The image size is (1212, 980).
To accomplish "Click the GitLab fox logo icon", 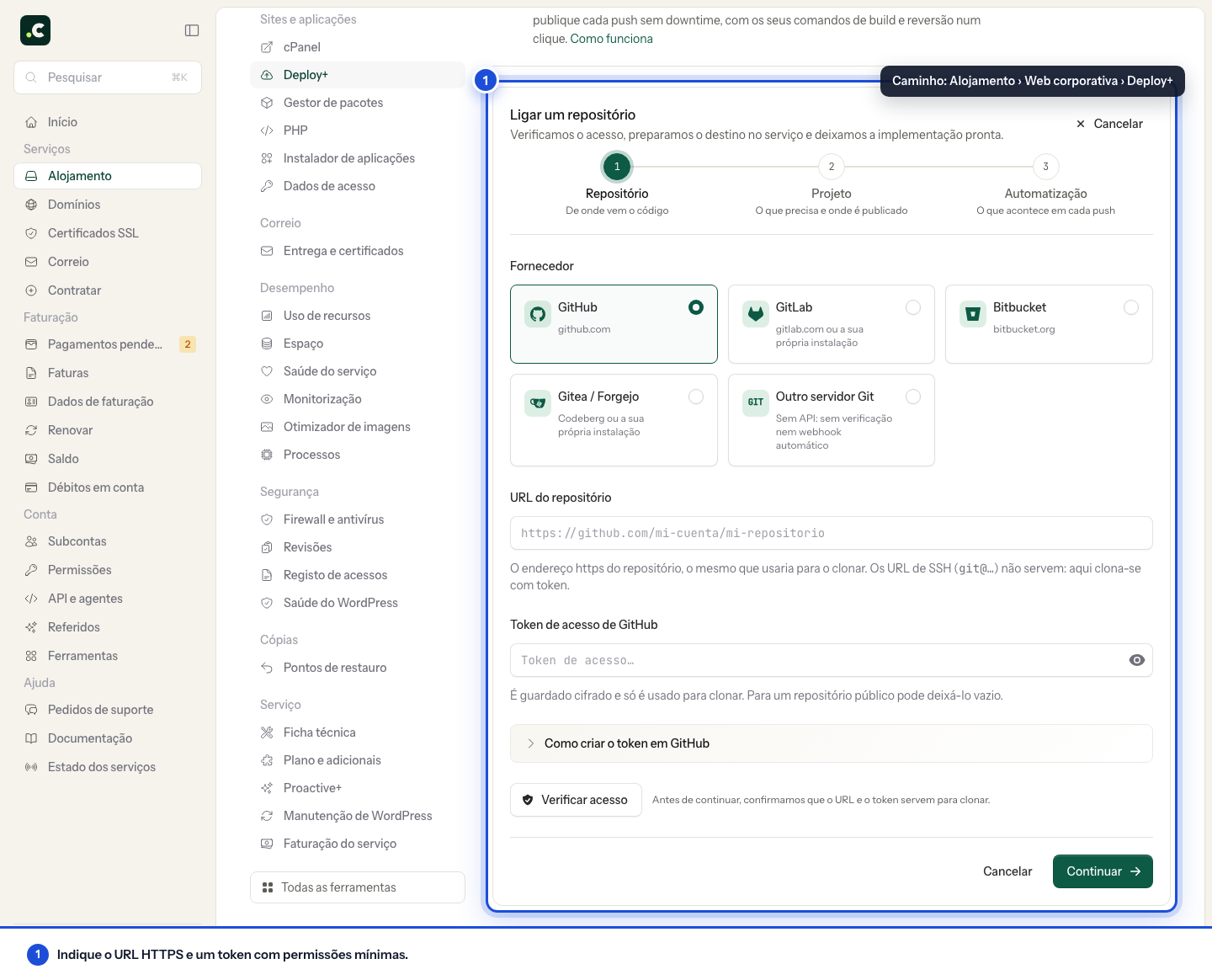I will [756, 314].
